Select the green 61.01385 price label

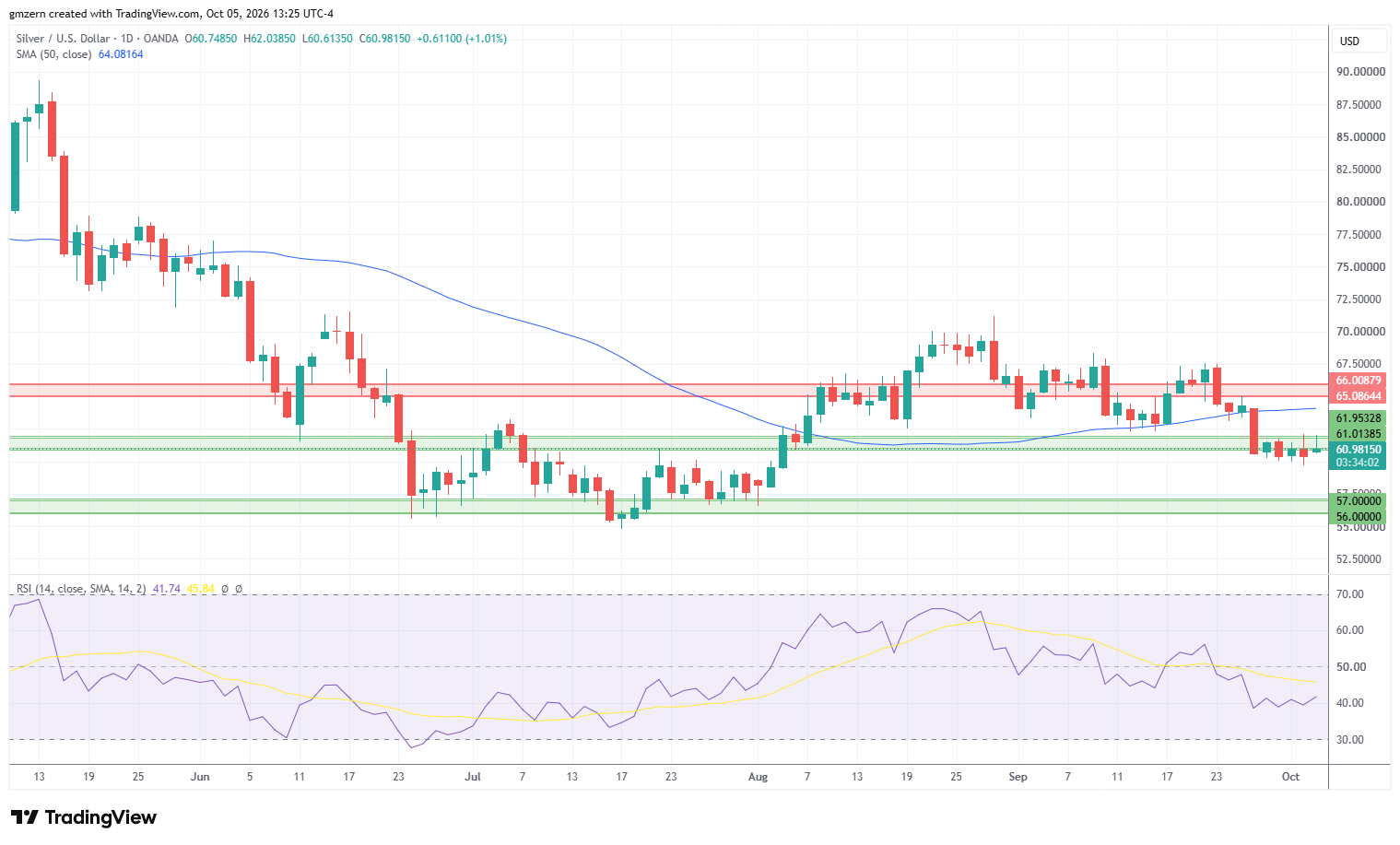click(x=1358, y=434)
